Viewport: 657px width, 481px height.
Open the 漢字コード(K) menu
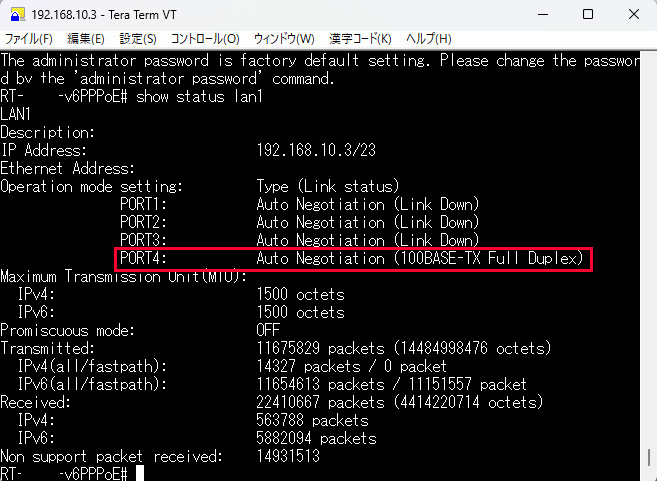tap(360, 39)
